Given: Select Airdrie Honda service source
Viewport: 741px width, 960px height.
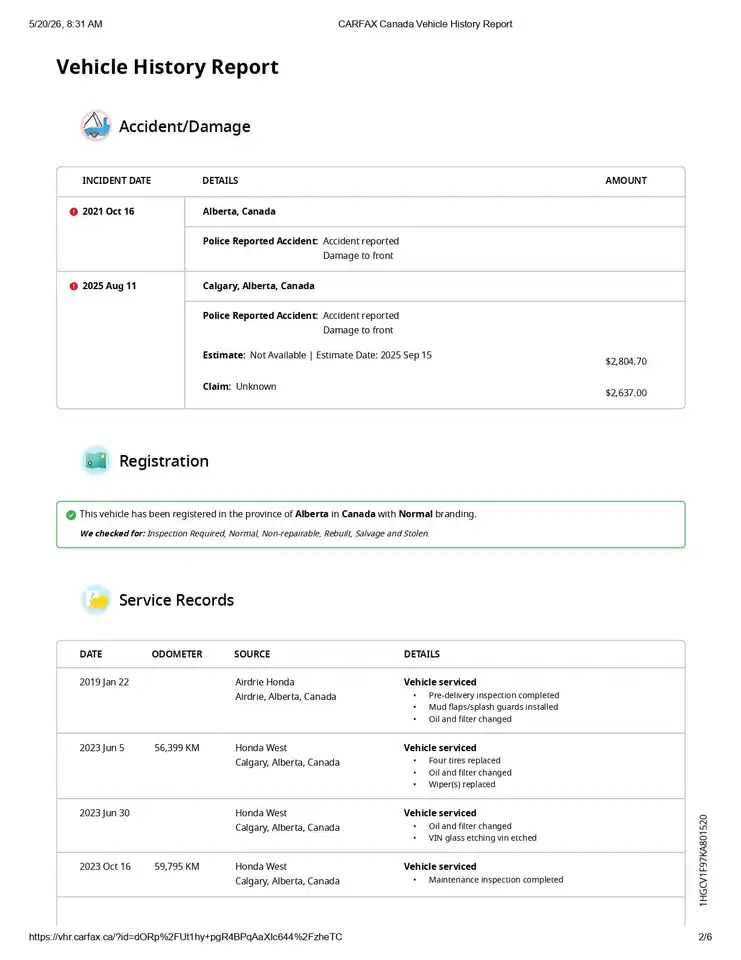Looking at the screenshot, I should [265, 681].
